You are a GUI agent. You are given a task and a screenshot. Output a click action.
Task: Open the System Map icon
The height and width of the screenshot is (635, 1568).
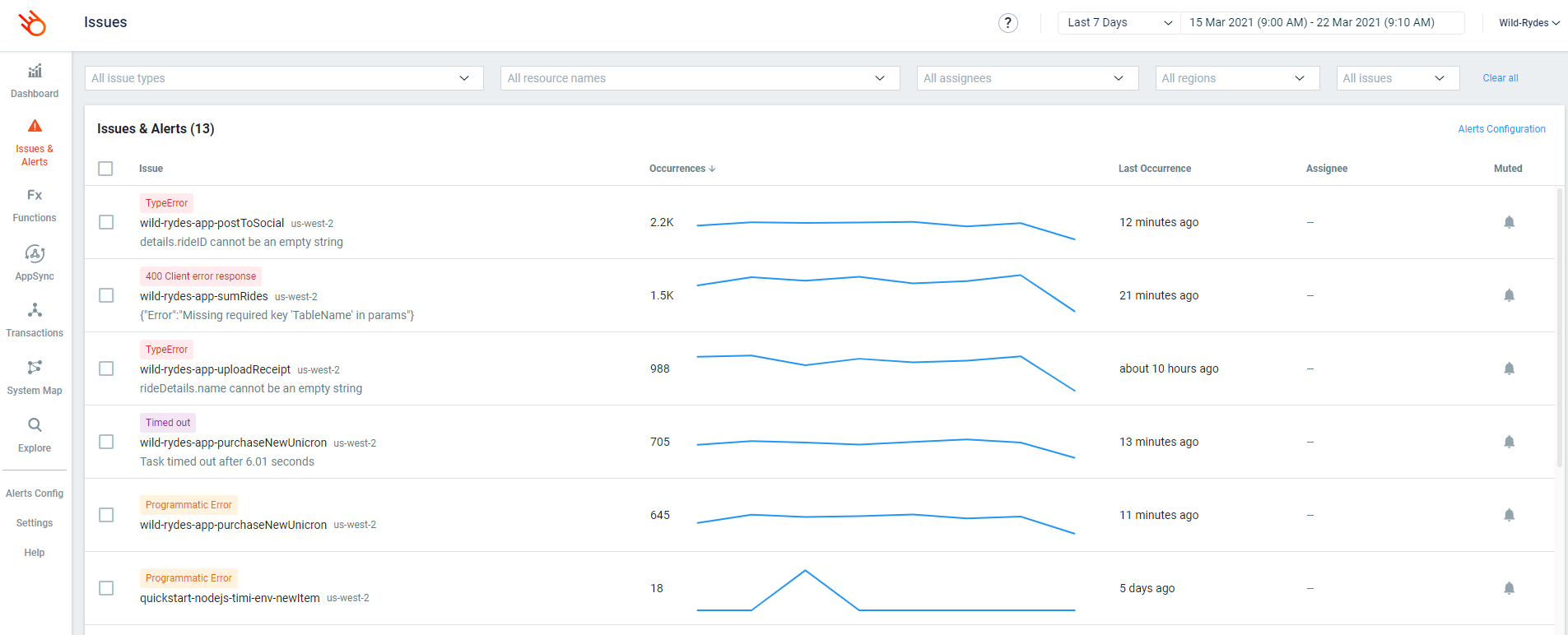click(x=35, y=367)
